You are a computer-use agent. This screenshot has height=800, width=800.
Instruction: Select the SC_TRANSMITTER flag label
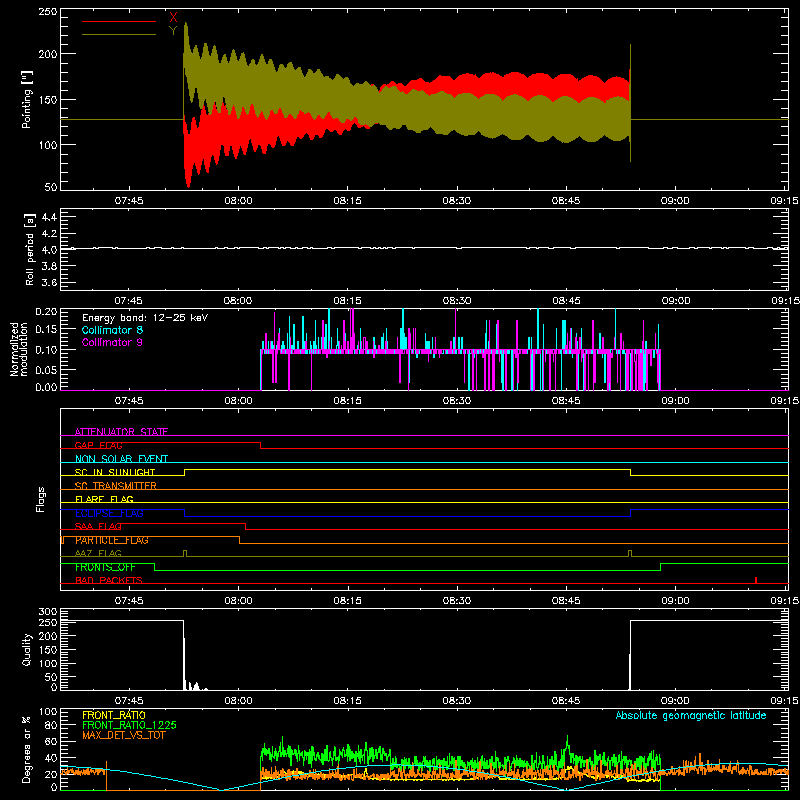click(x=116, y=486)
